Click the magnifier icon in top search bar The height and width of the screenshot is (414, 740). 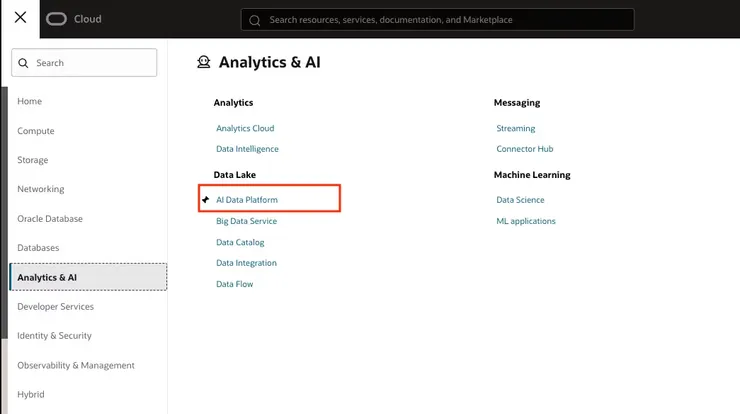(x=255, y=20)
